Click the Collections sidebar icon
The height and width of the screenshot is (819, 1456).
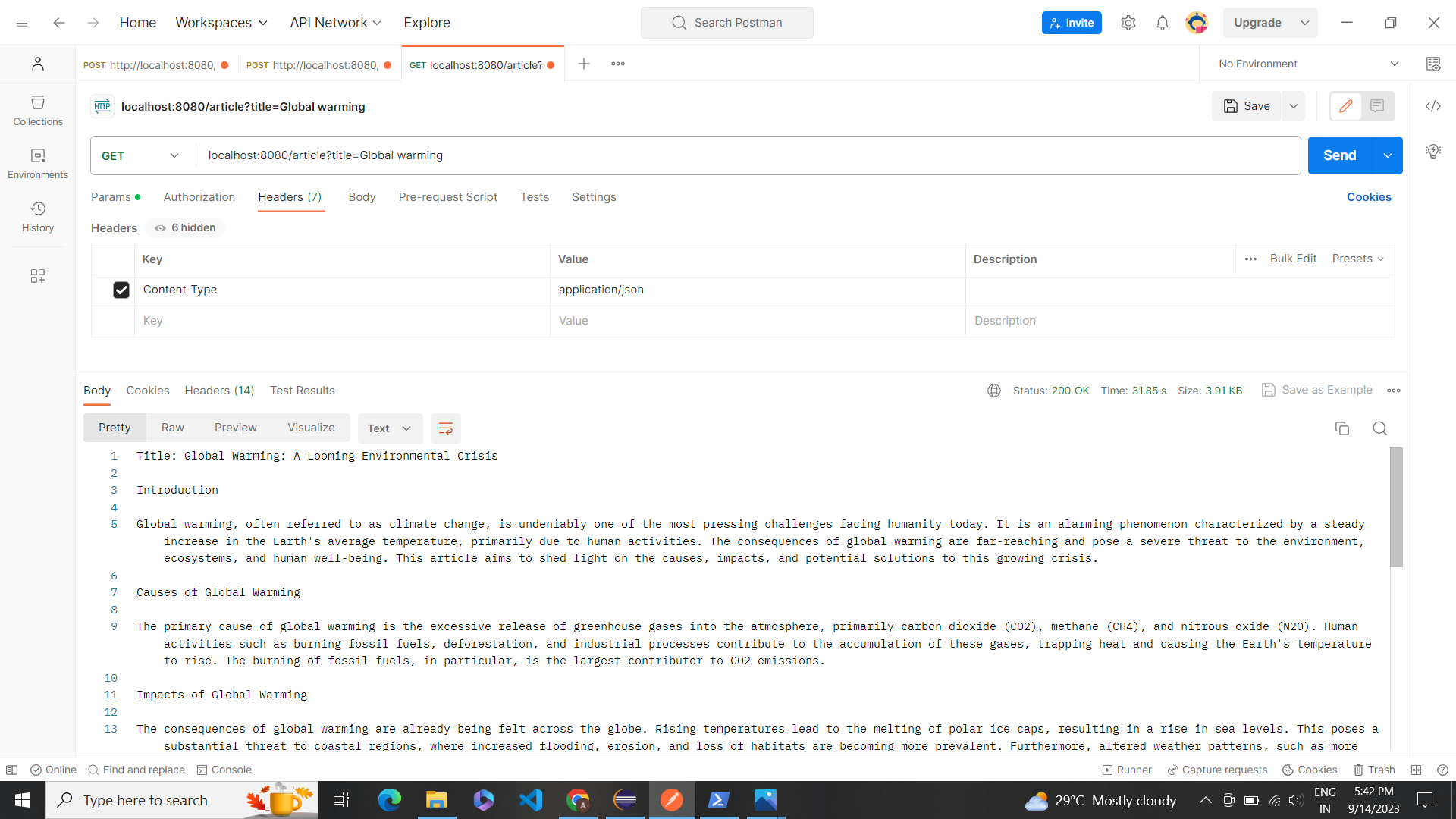38,110
